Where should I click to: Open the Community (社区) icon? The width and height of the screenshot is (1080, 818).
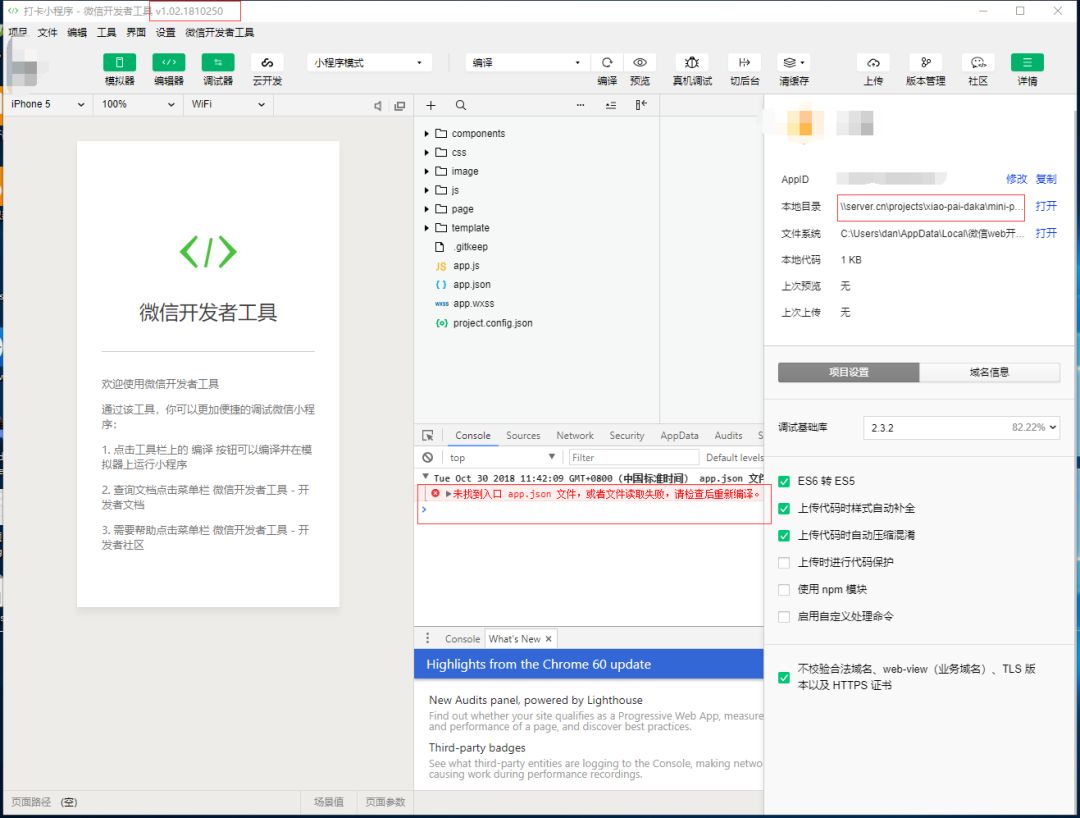978,63
